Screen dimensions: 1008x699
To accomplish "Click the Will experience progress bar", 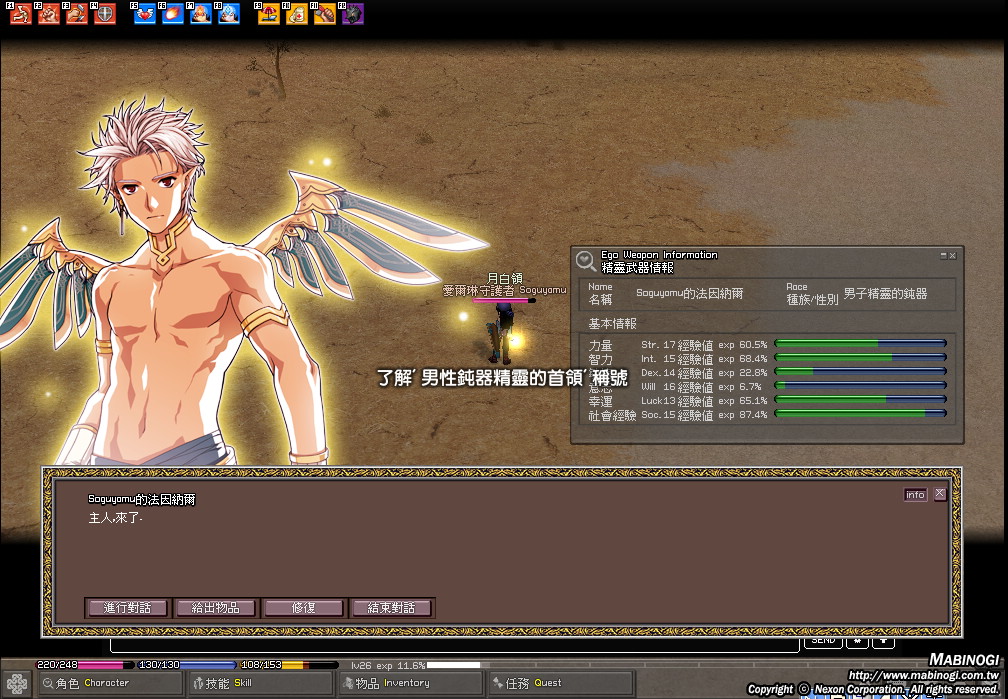I will pyautogui.click(x=860, y=386).
